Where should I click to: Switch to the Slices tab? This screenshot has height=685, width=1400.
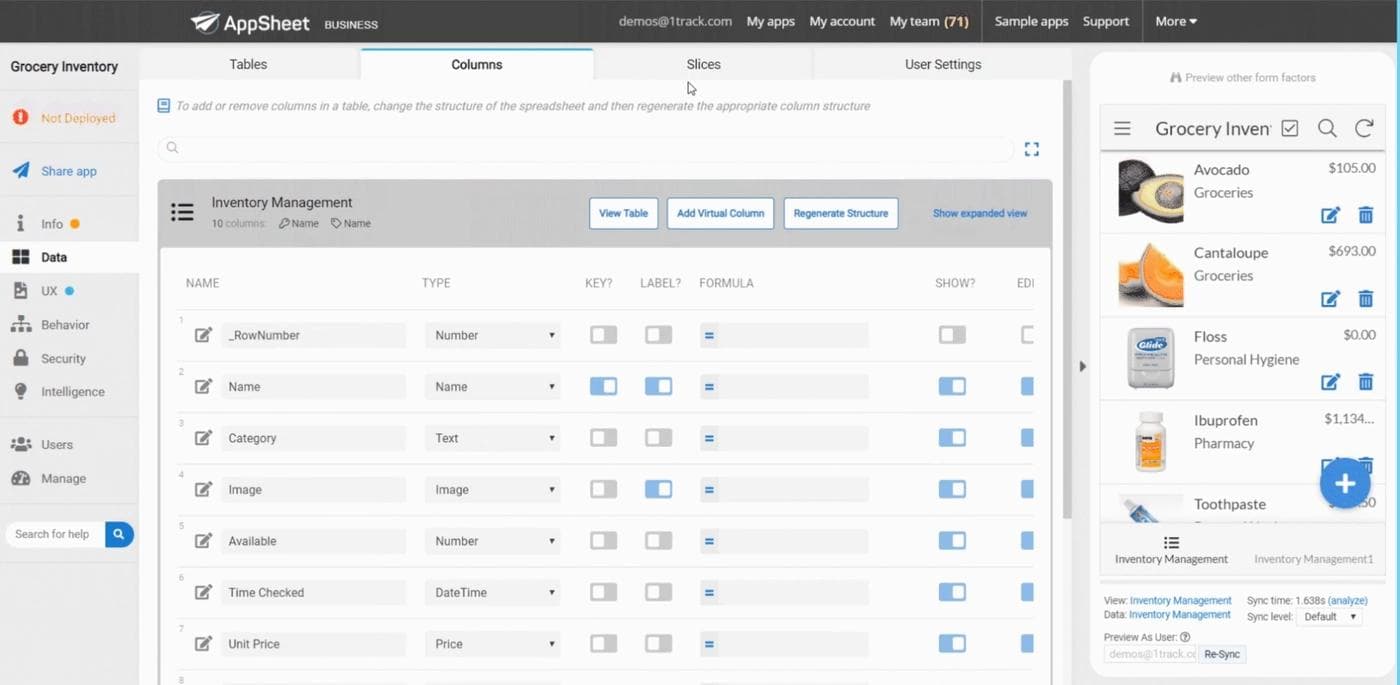(703, 64)
